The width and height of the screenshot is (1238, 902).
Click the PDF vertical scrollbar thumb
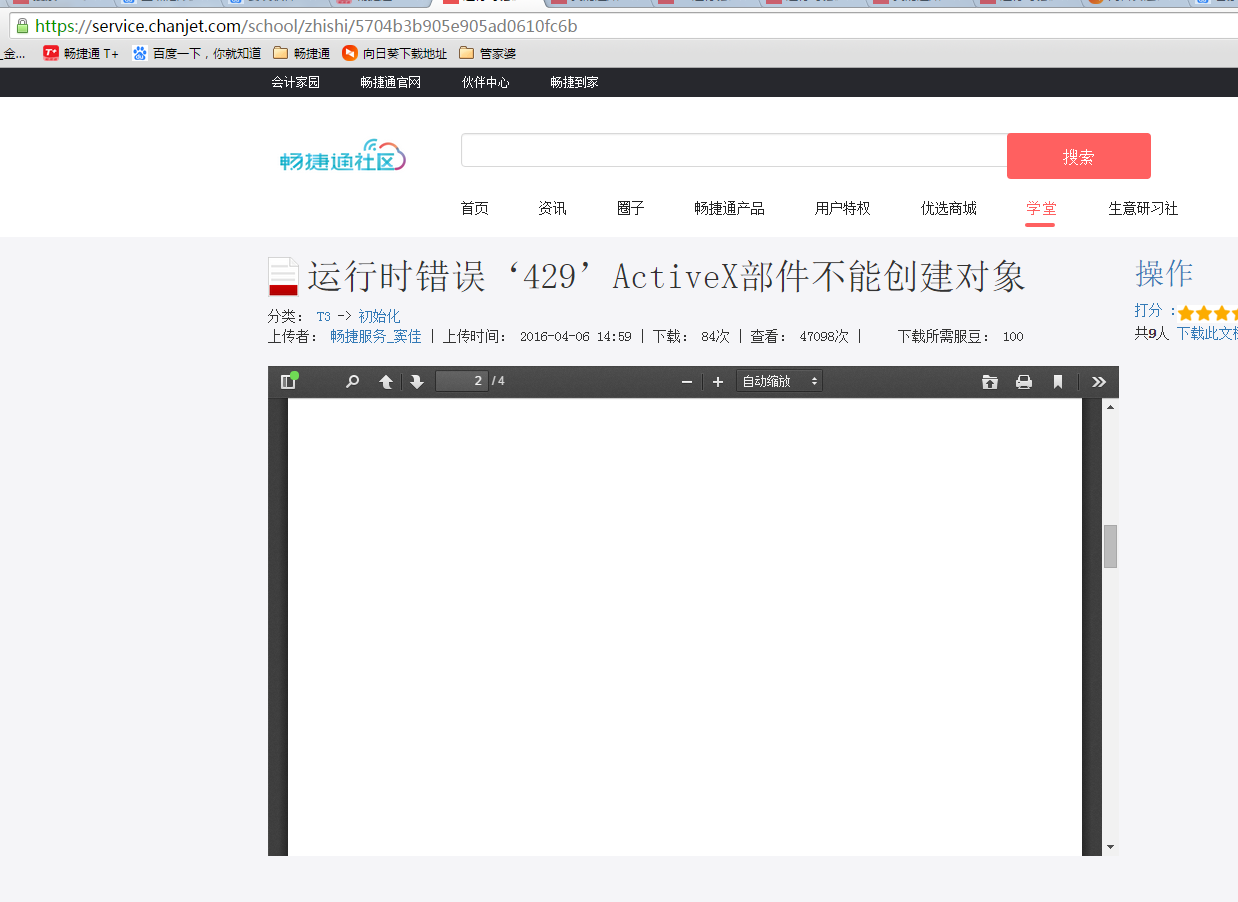(x=1110, y=546)
